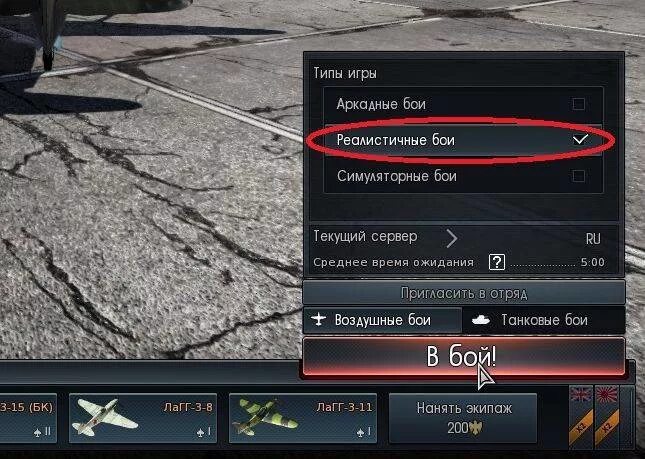This screenshot has height=459, width=645.
Task: Click the golden eagle currency icon
Action: tap(476, 428)
